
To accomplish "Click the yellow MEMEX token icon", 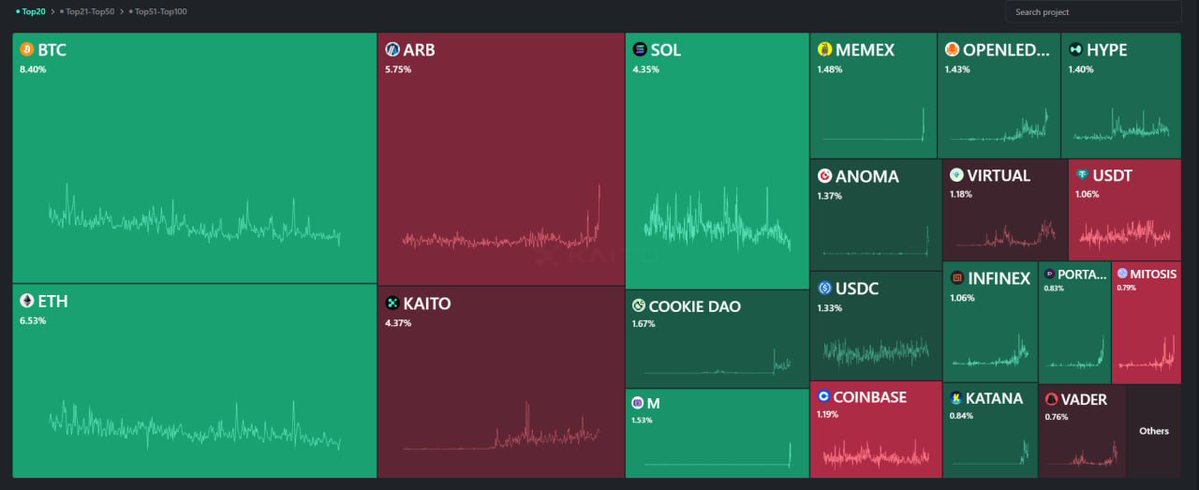I will click(824, 50).
